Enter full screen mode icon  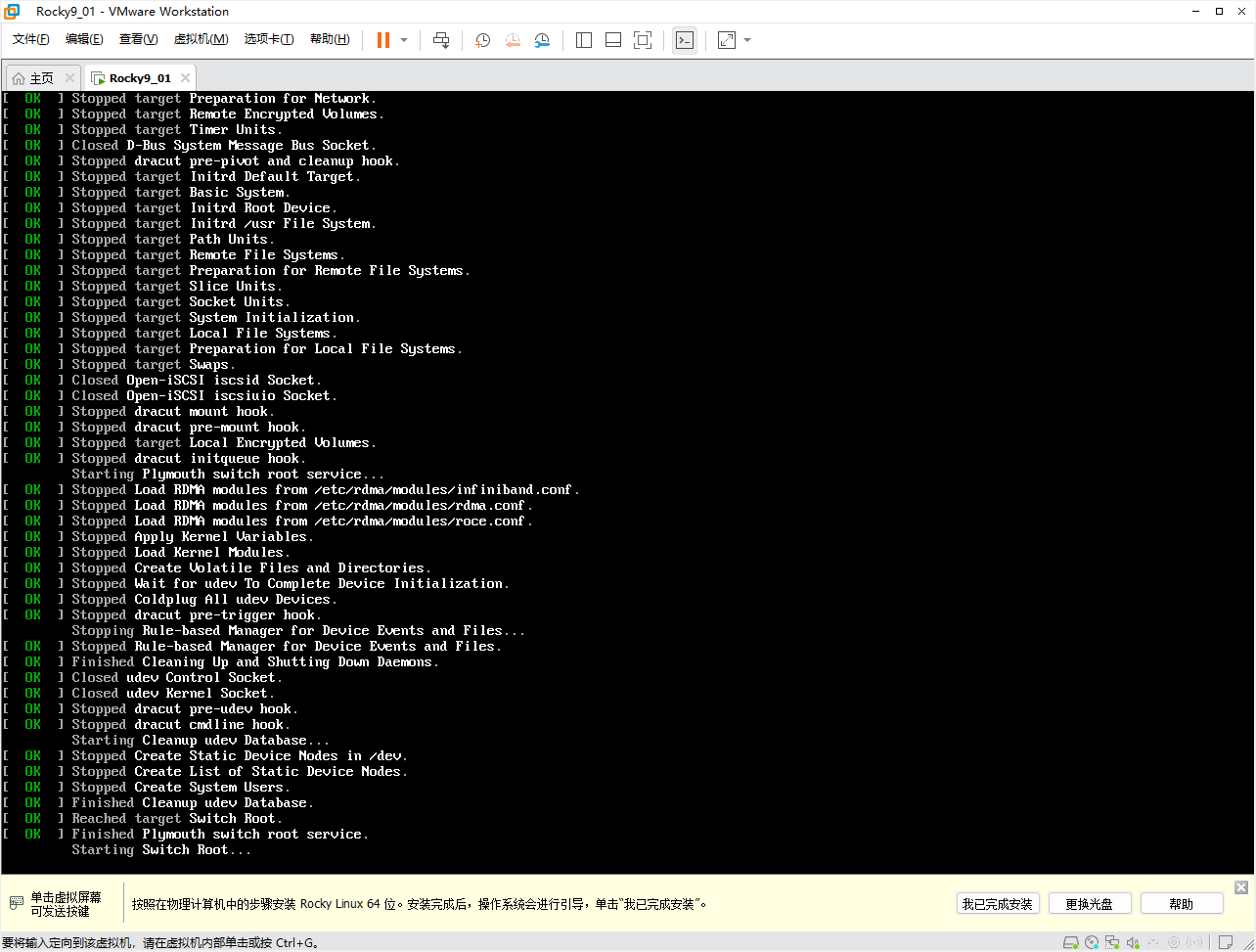643,40
